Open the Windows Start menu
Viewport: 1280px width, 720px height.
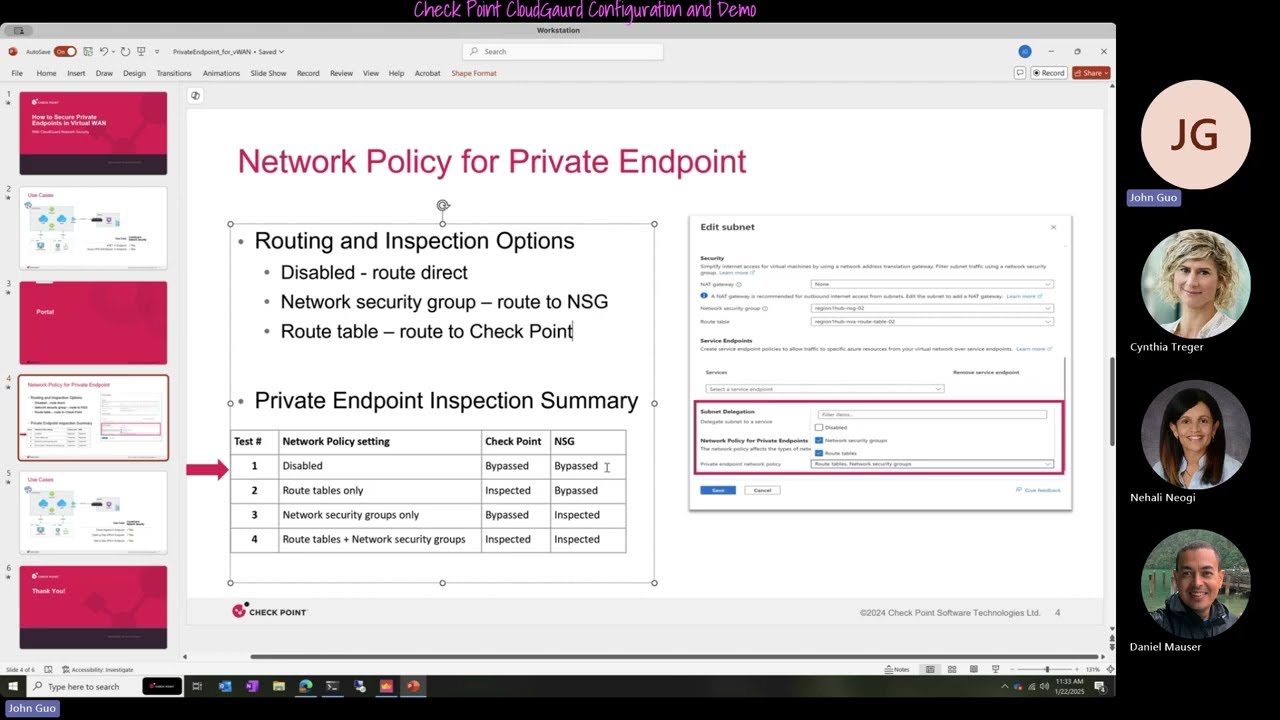tap(13, 686)
